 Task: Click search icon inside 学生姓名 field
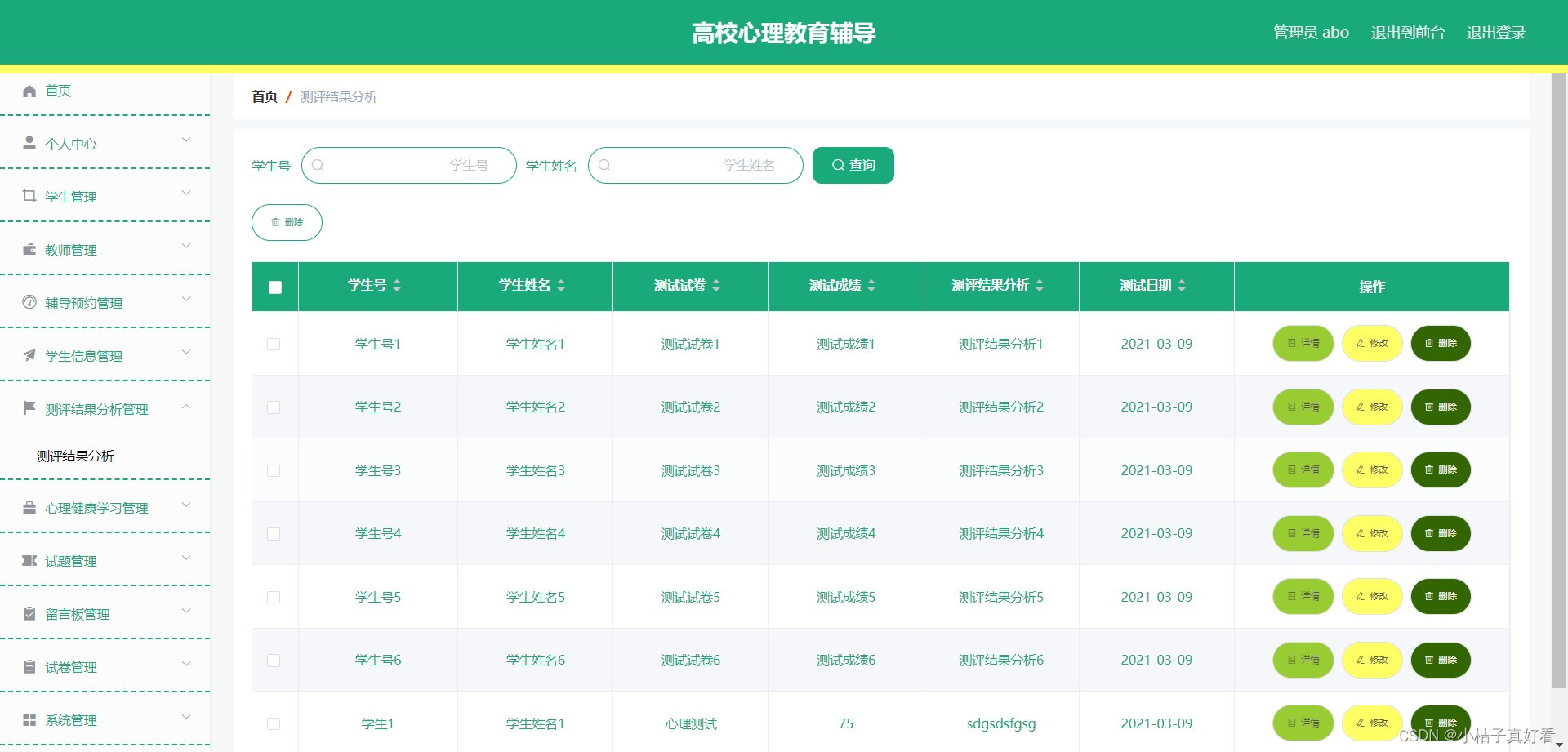604,165
